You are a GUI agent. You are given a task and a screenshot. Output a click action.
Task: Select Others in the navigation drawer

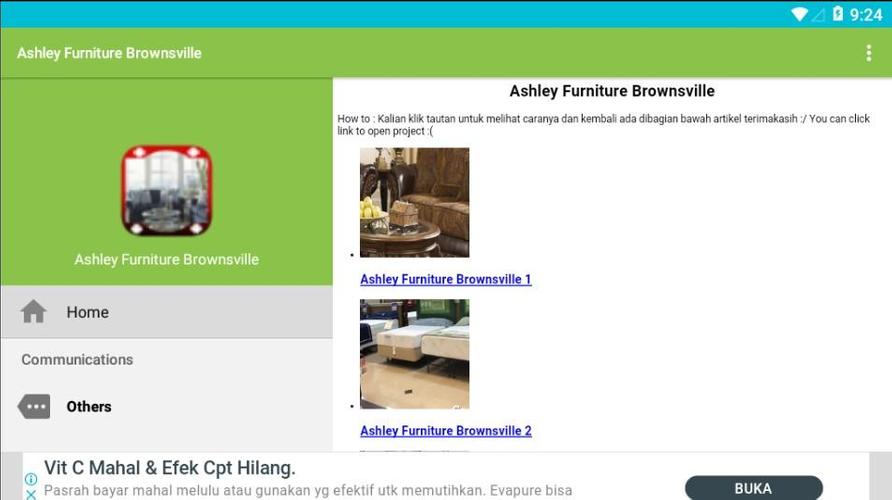pyautogui.click(x=167, y=407)
